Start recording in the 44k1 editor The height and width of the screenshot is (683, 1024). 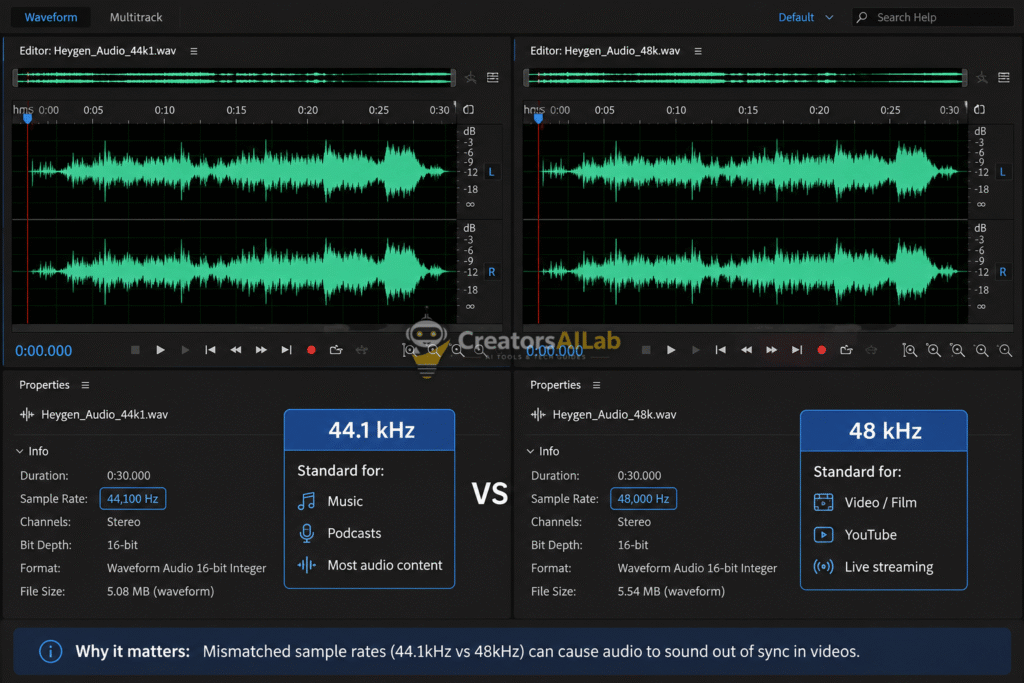(x=312, y=350)
